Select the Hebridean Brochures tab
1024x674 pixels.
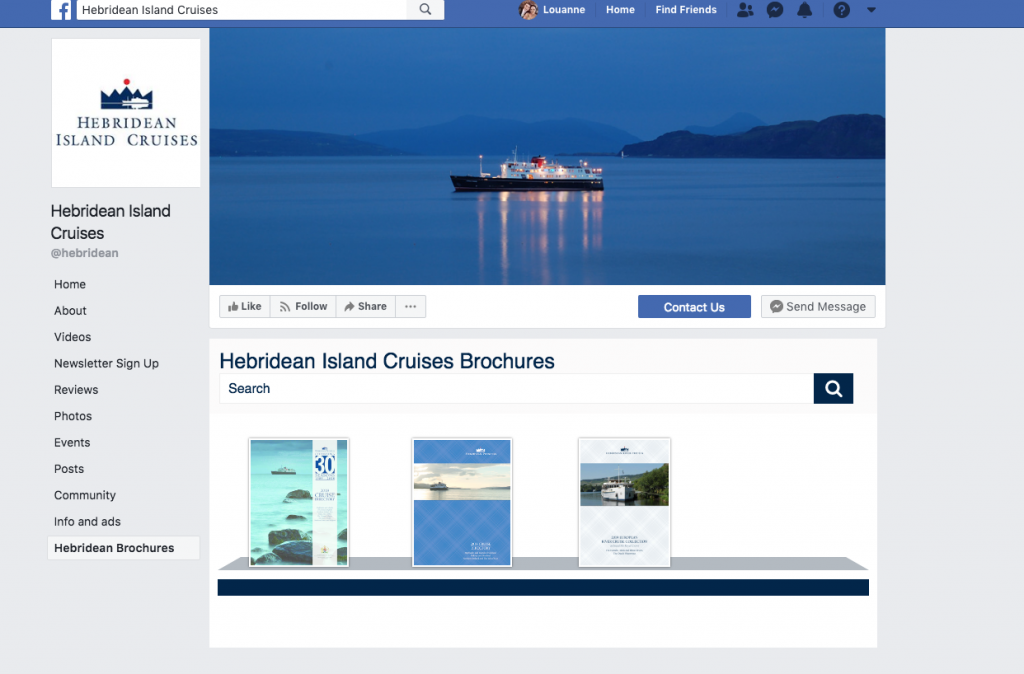pyautogui.click(x=123, y=548)
